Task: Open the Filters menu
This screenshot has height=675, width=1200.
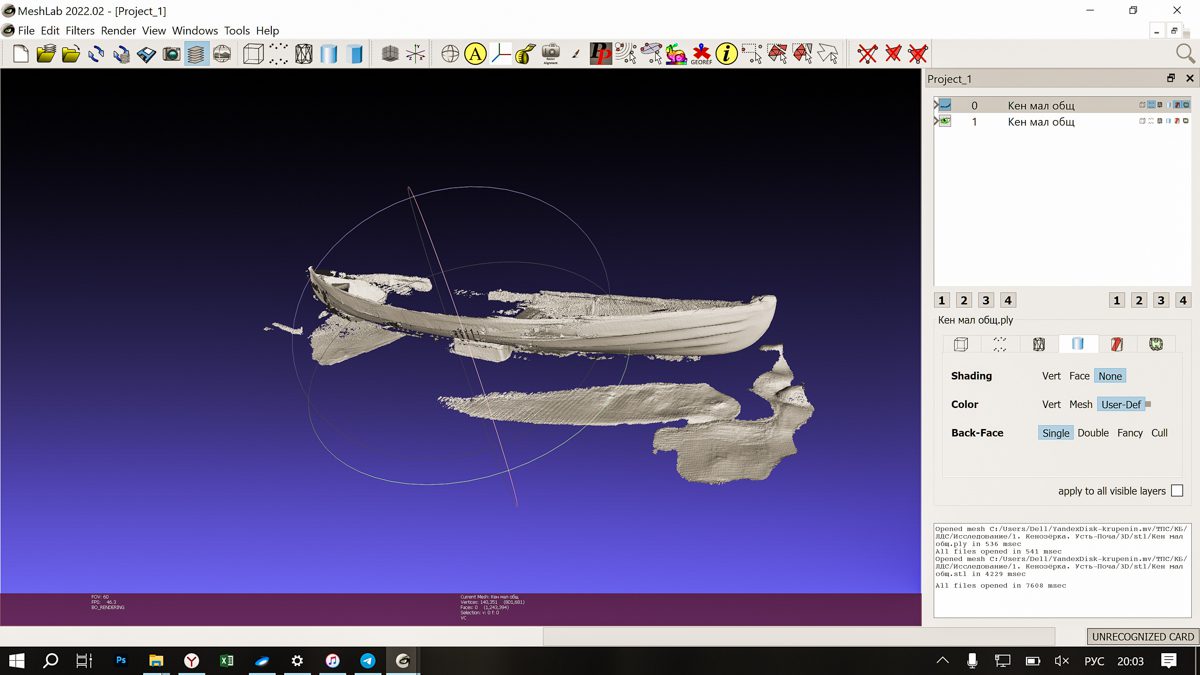Action: tap(80, 31)
